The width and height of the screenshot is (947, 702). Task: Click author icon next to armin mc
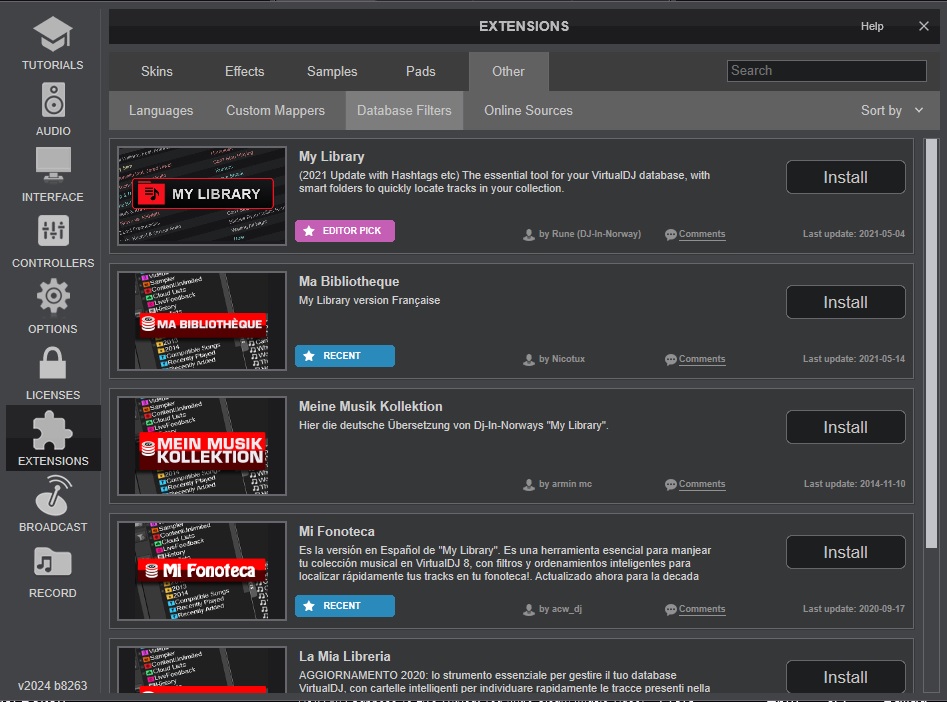click(528, 485)
